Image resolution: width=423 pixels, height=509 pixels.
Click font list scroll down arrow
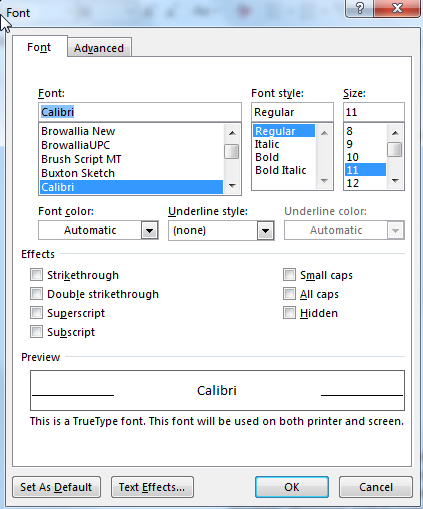pyautogui.click(x=232, y=186)
